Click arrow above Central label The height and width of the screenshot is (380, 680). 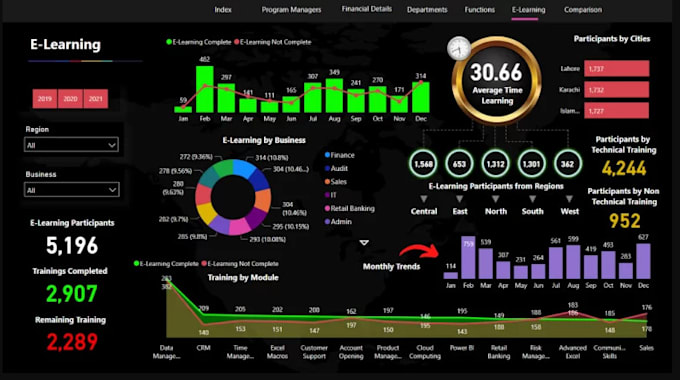pos(424,199)
